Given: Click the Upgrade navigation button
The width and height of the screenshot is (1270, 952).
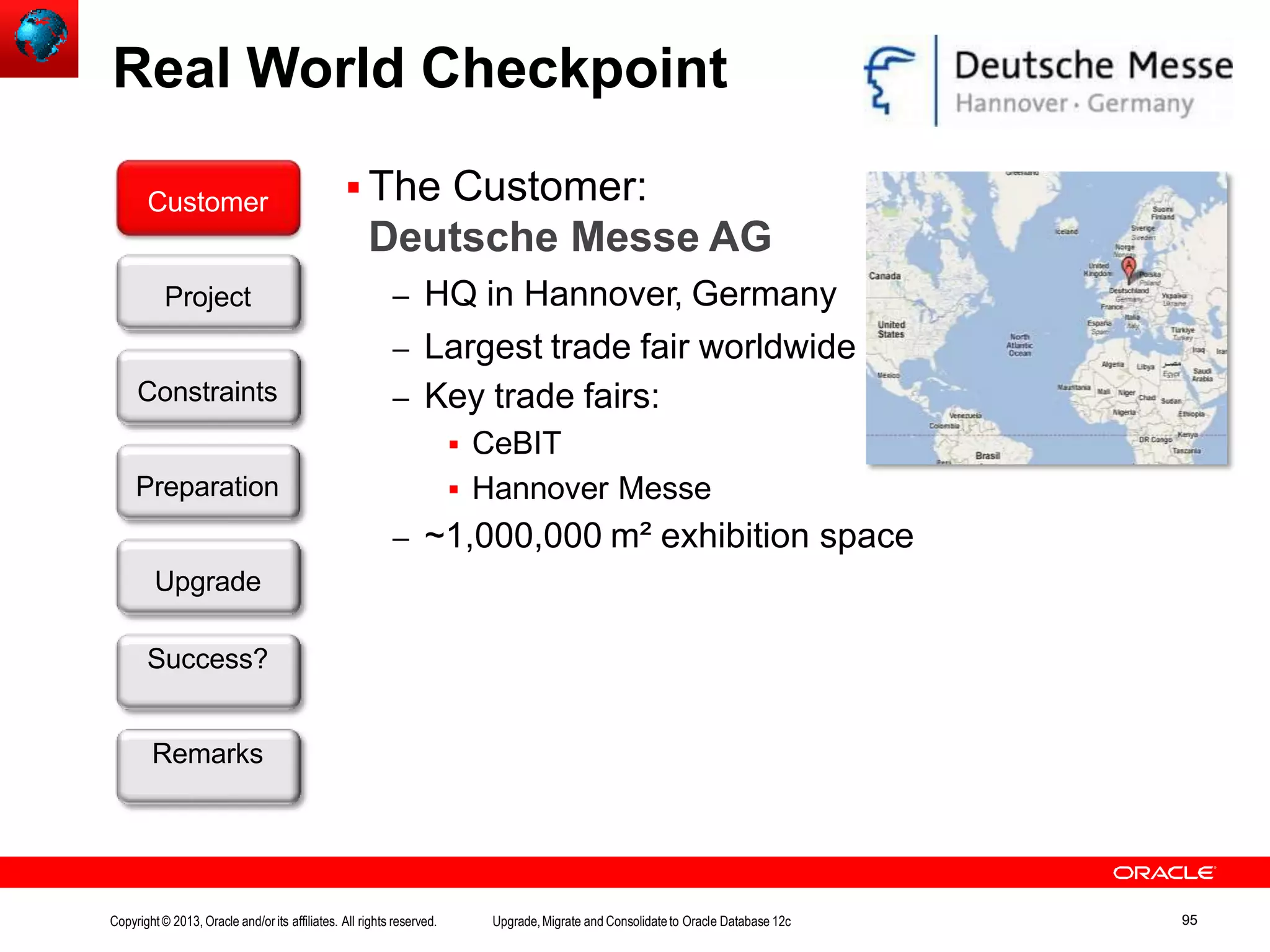Looking at the screenshot, I should 208,578.
